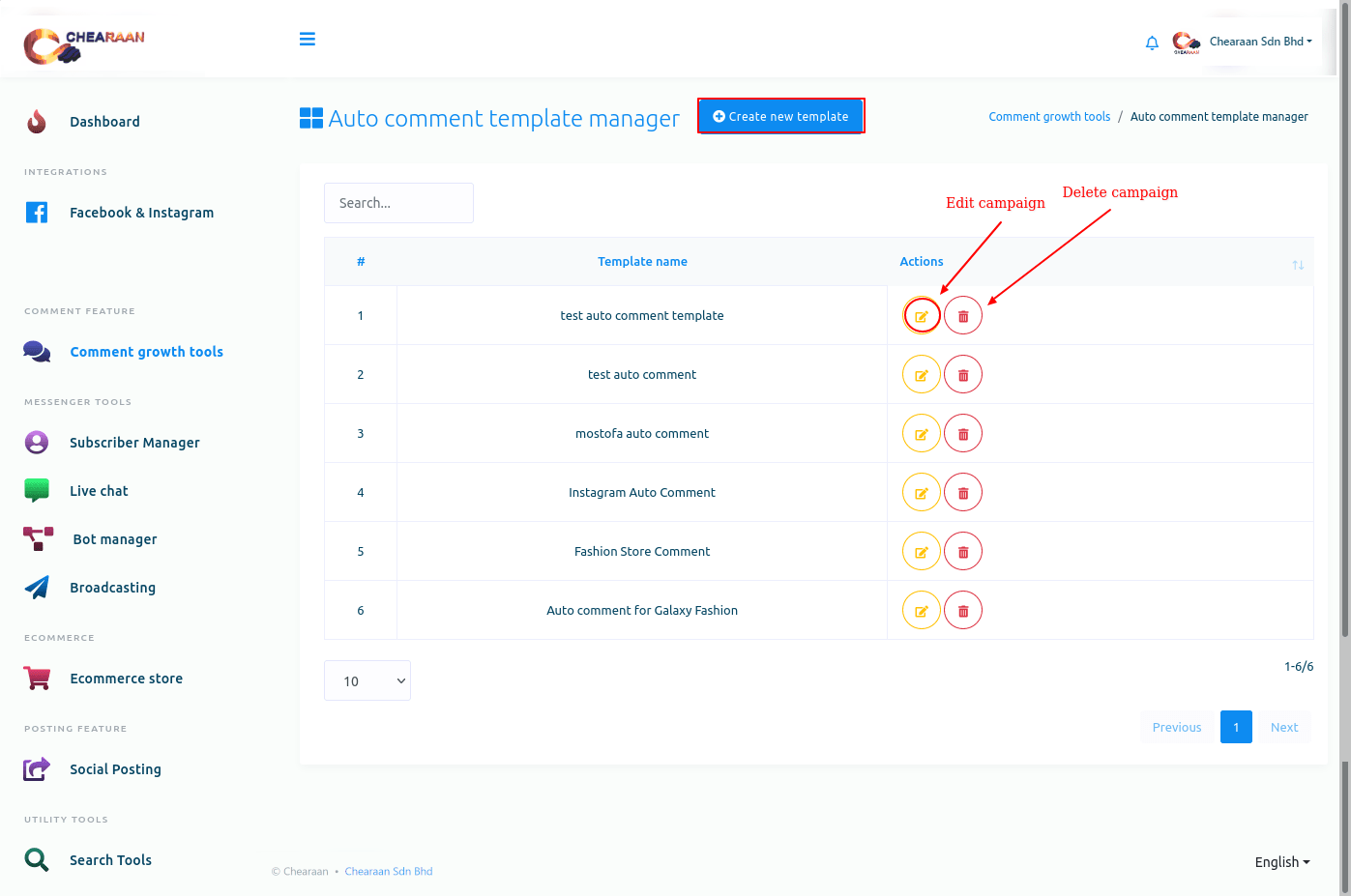Open the Chearaan Sdn Bhd account dropdown
Screen dimensions: 1351x896
[1260, 42]
